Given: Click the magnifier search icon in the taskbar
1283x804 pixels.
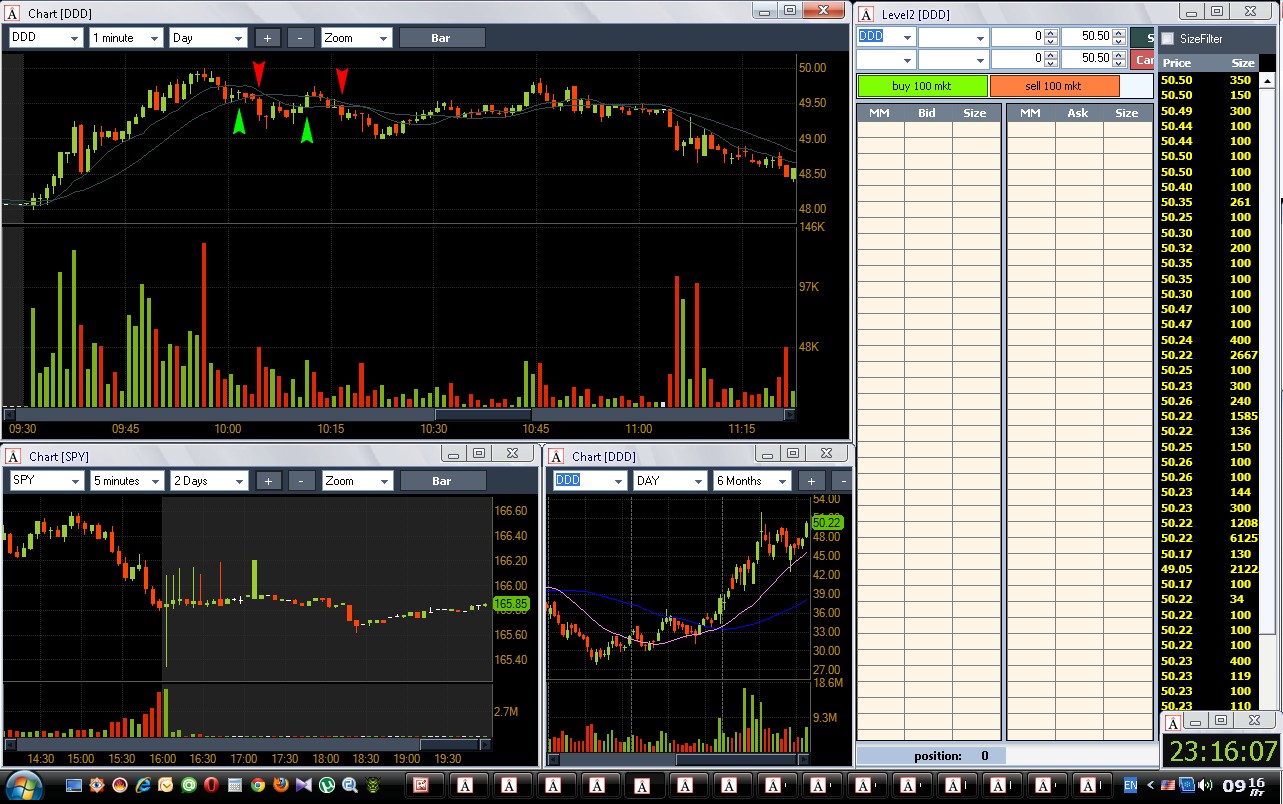Looking at the screenshot, I should [x=349, y=785].
